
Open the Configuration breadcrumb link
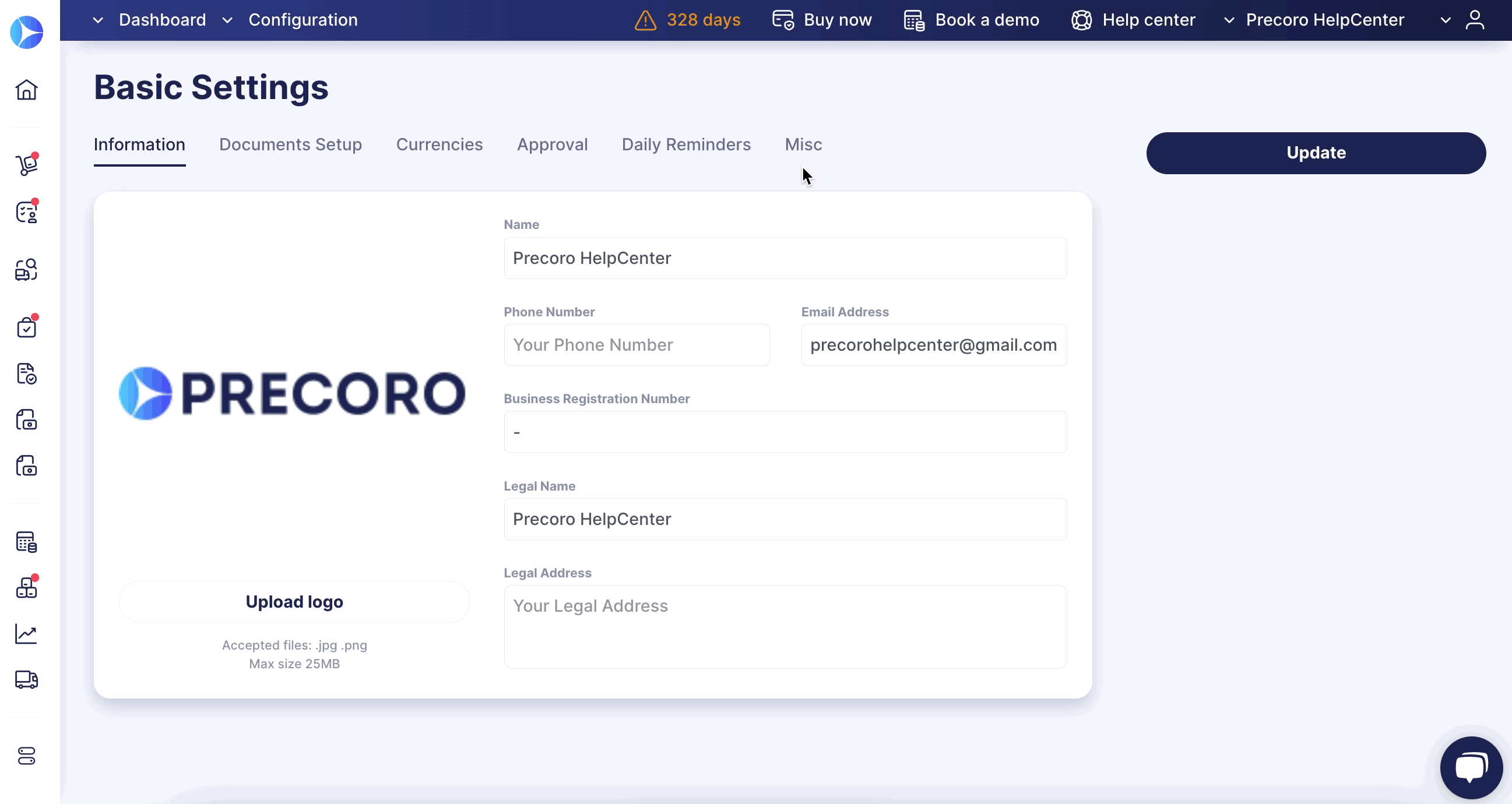coord(303,20)
